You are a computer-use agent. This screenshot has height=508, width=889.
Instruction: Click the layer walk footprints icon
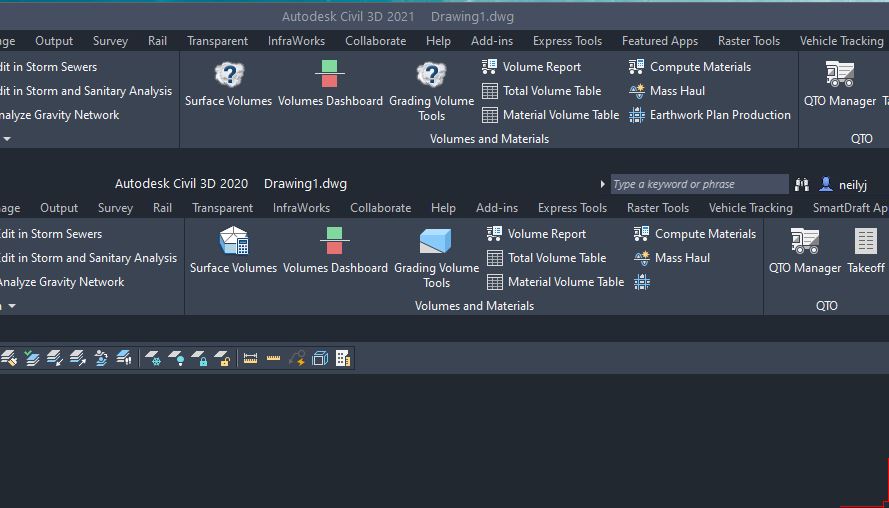tap(124, 358)
